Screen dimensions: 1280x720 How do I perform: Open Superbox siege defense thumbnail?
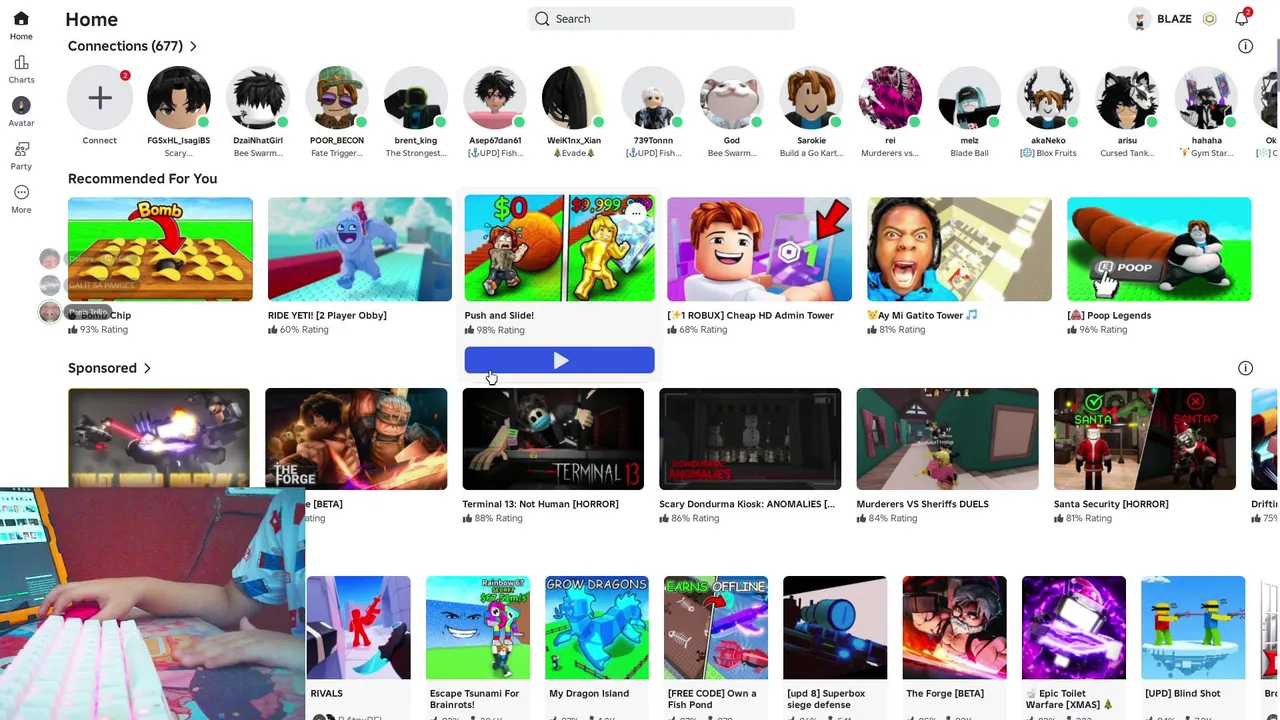[835, 628]
